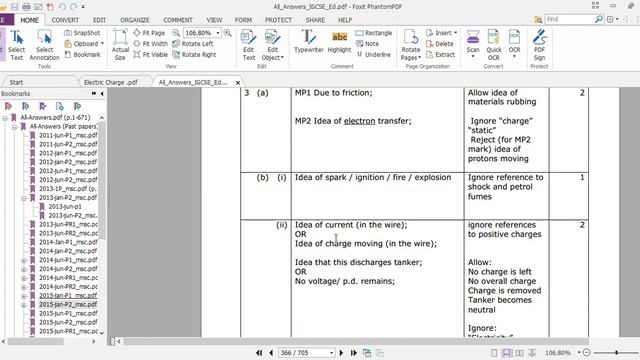Open the SHARE ribbon tab
Screen dimensions: 640x360
click(x=315, y=20)
